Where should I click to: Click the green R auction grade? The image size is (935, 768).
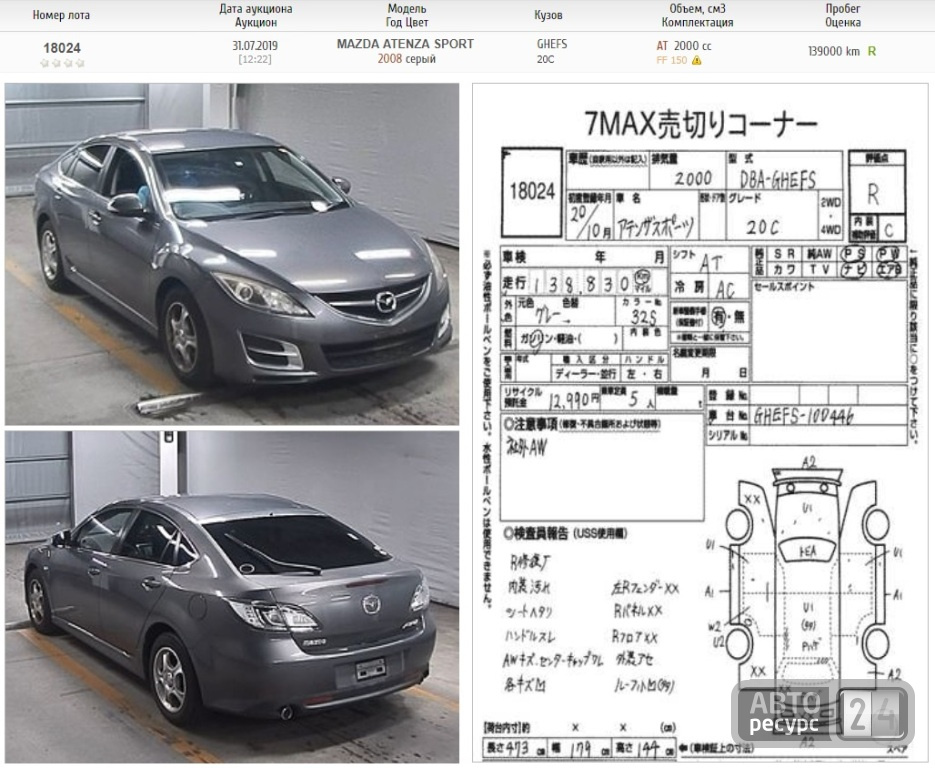(x=872, y=51)
